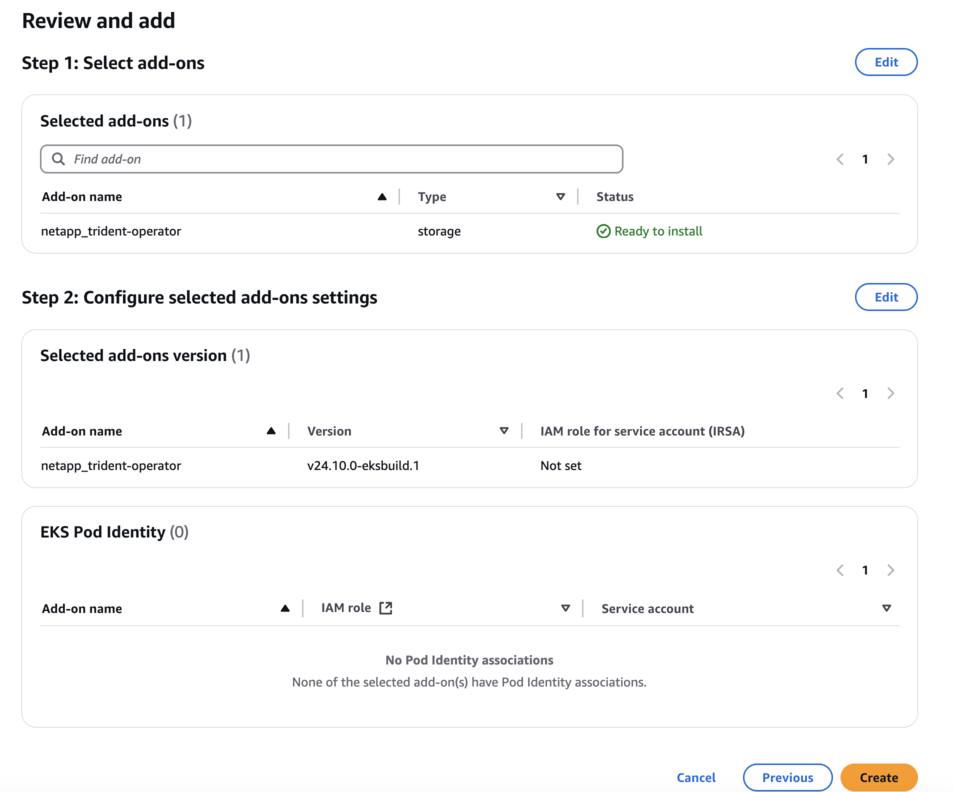Sort by Service account column arrow
This screenshot has width=953, height=792.
point(886,608)
